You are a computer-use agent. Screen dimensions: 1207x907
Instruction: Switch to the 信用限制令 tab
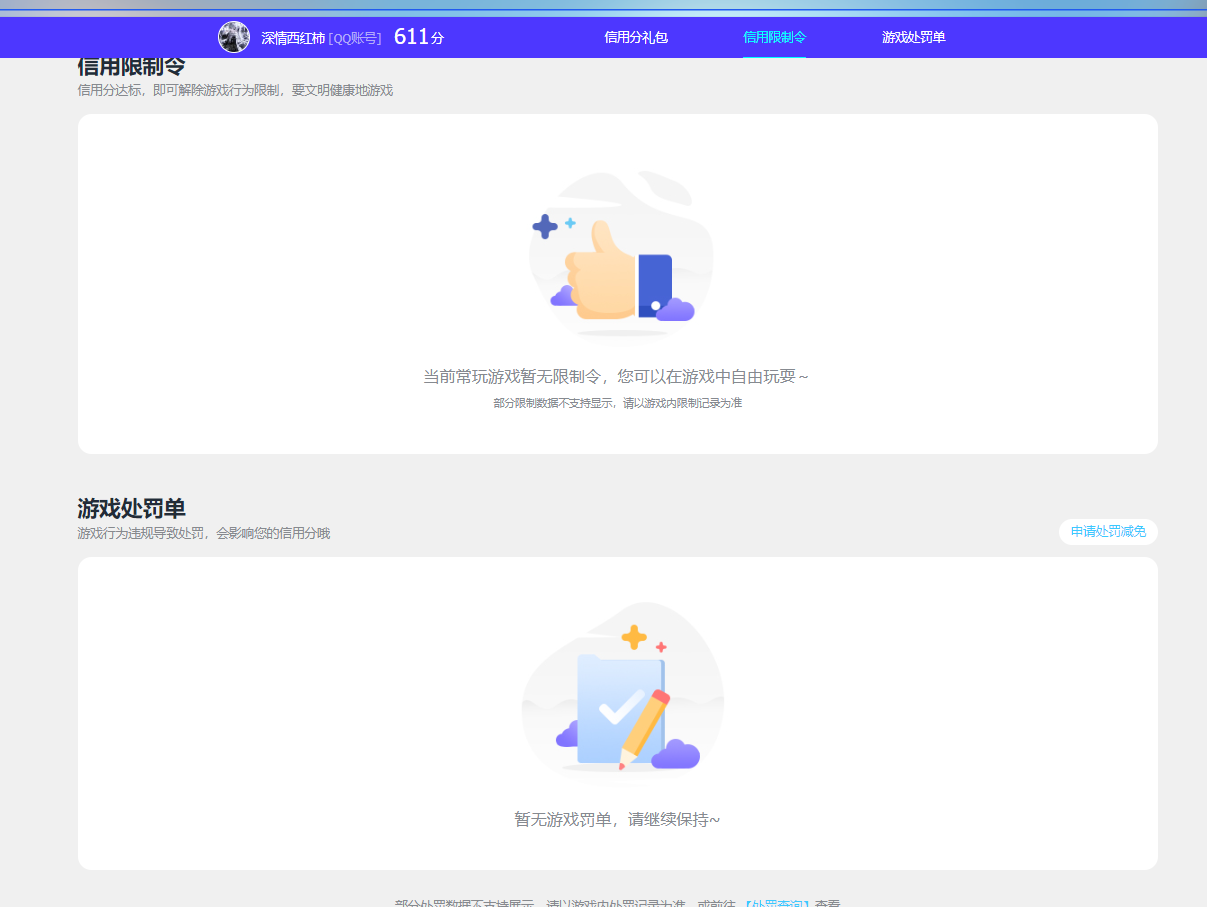pos(774,37)
